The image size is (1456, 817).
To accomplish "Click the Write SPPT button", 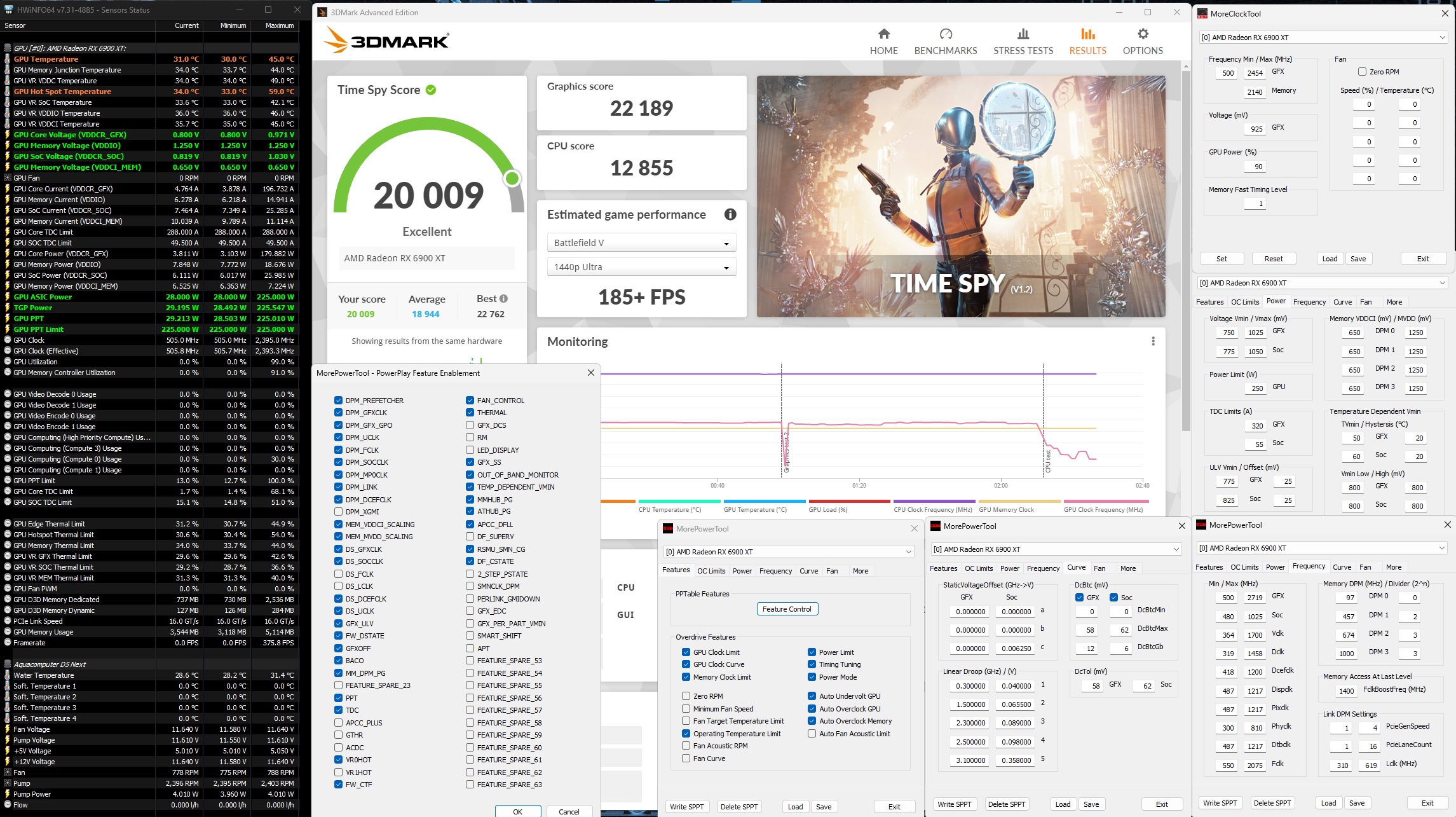I will point(686,807).
